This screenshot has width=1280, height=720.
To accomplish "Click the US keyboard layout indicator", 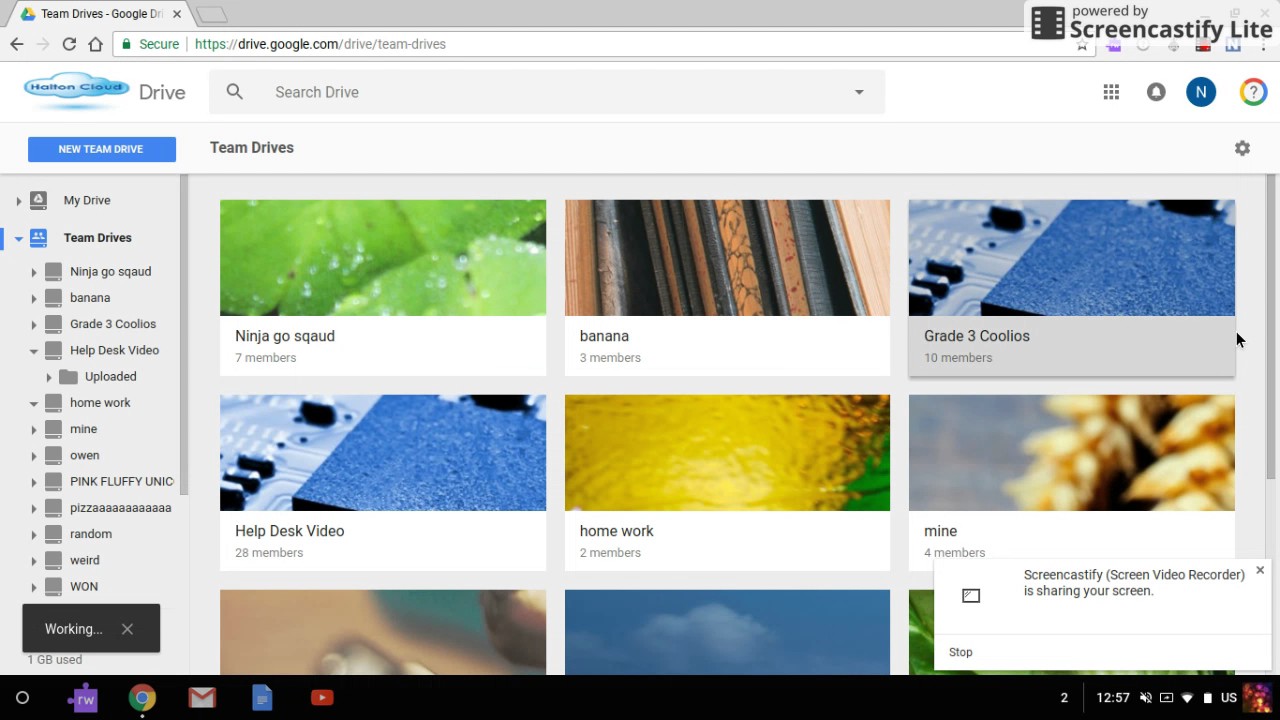I will [x=1228, y=698].
